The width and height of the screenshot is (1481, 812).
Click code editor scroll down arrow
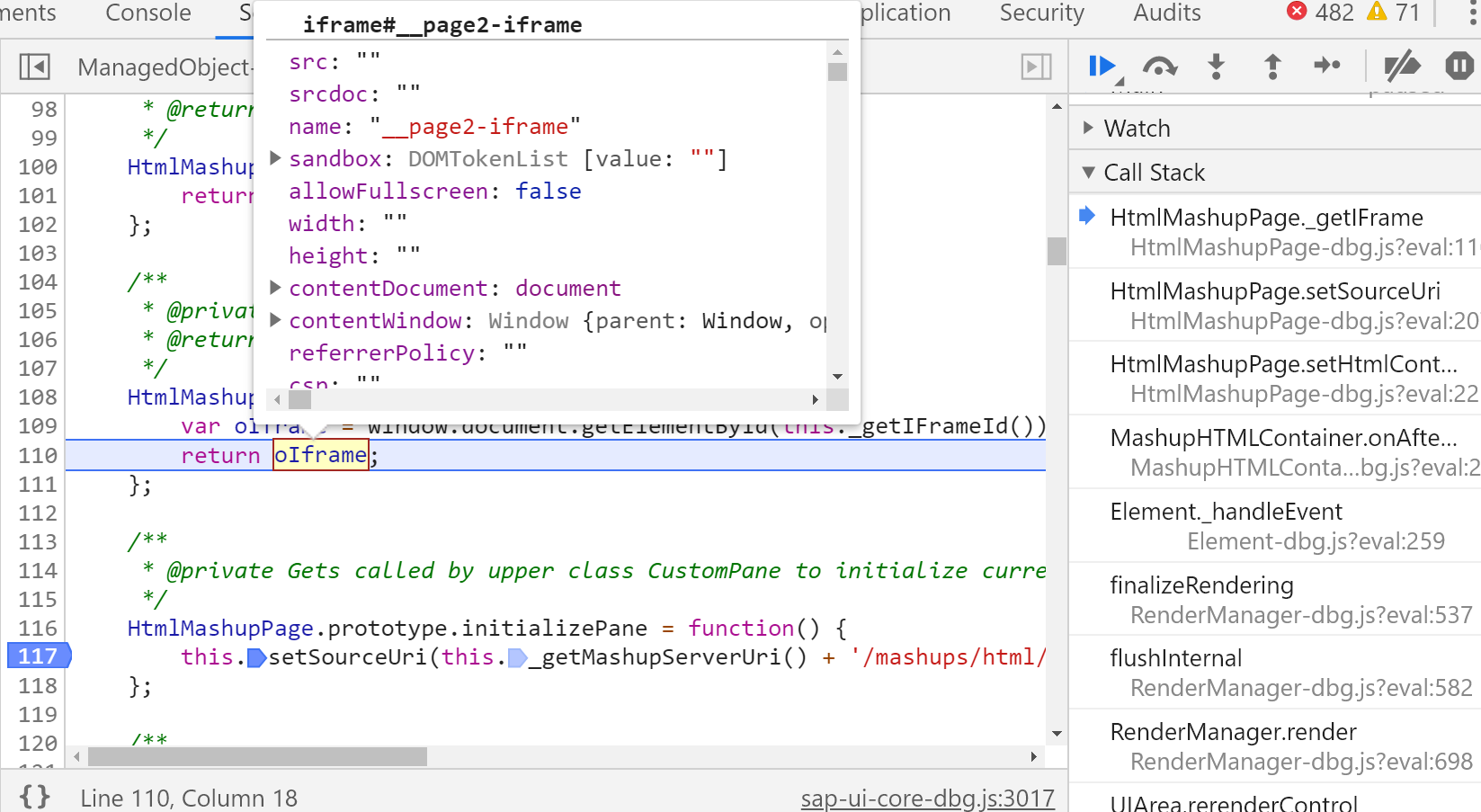(x=1057, y=734)
